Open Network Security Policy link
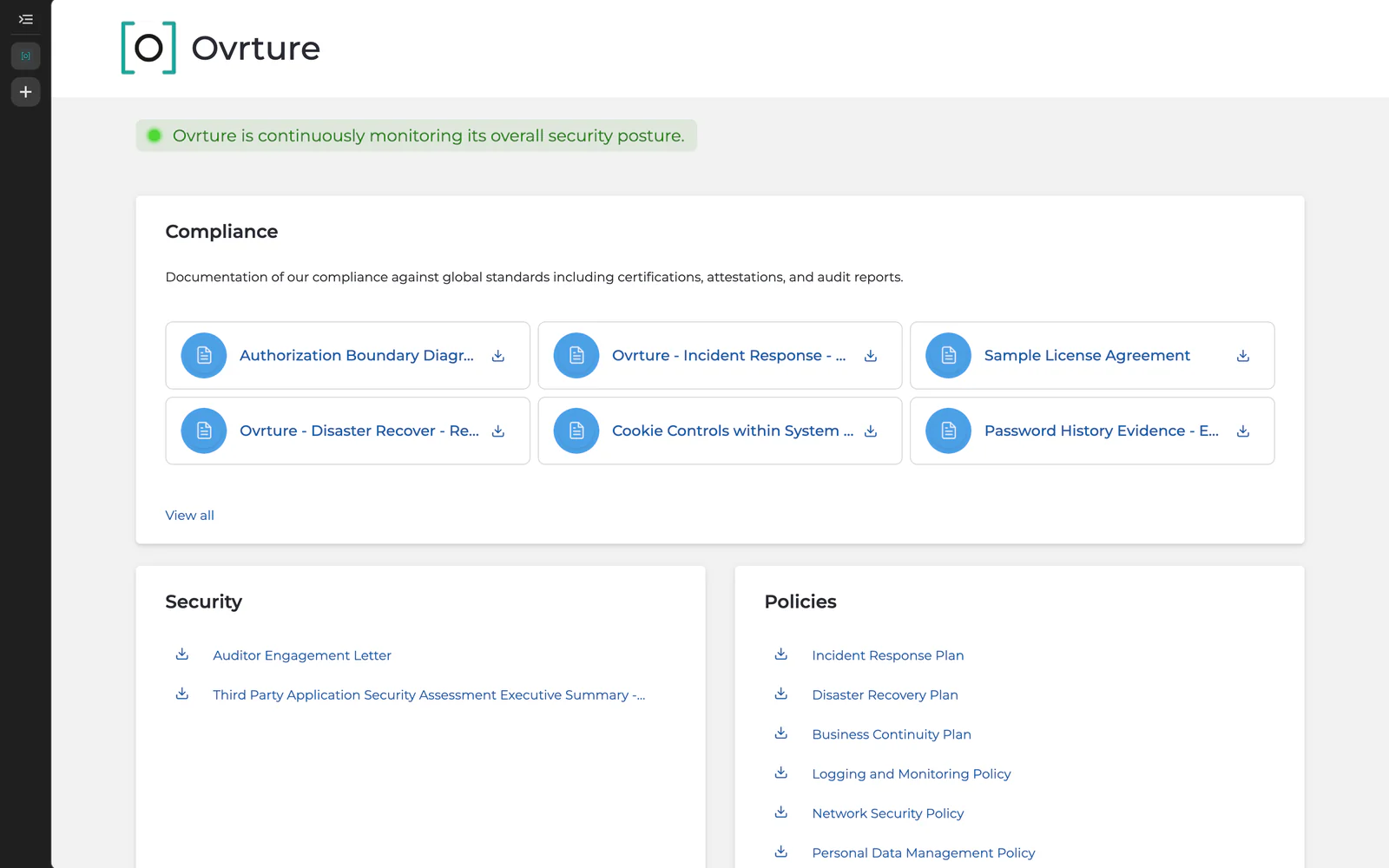The width and height of the screenshot is (1389, 868). (x=888, y=813)
